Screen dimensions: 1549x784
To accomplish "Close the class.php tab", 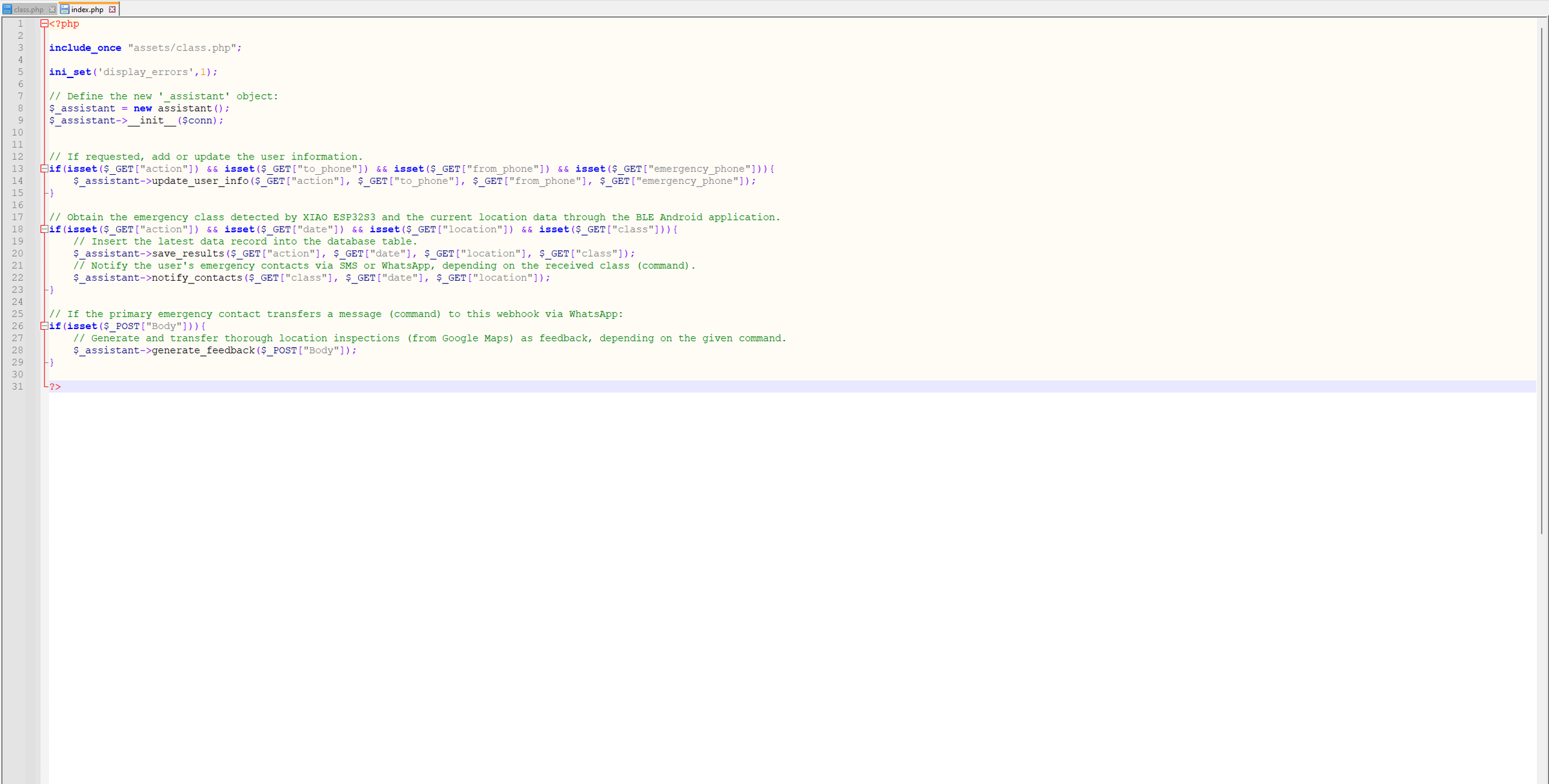I will pos(52,10).
